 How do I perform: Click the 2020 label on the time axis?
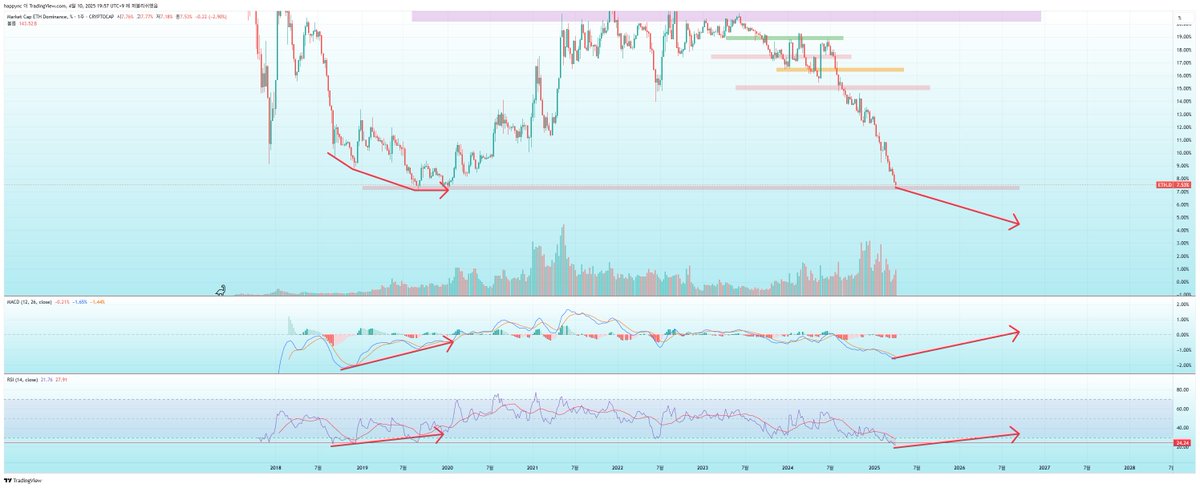point(447,466)
